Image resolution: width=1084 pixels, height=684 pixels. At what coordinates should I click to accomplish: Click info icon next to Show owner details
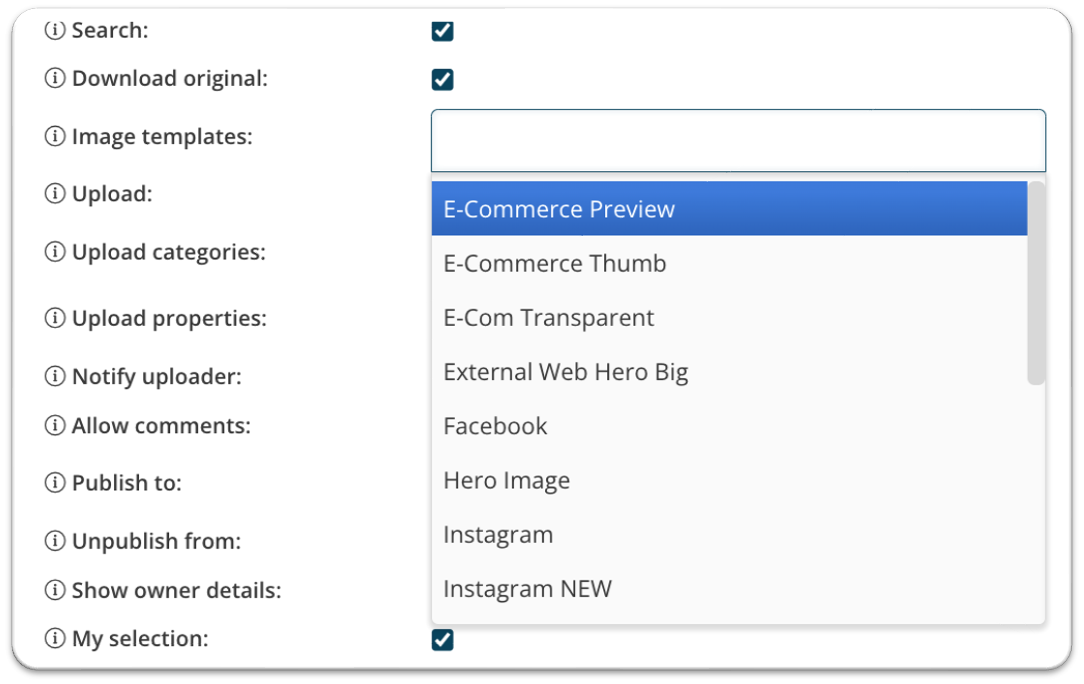tap(55, 590)
